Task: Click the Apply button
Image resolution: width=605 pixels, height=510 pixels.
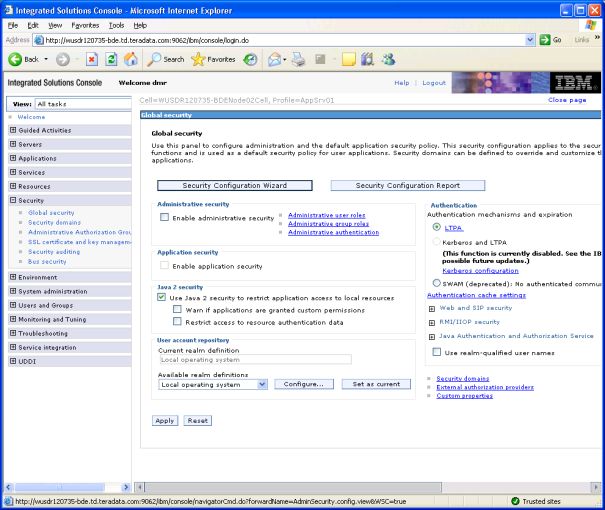Action: point(165,420)
